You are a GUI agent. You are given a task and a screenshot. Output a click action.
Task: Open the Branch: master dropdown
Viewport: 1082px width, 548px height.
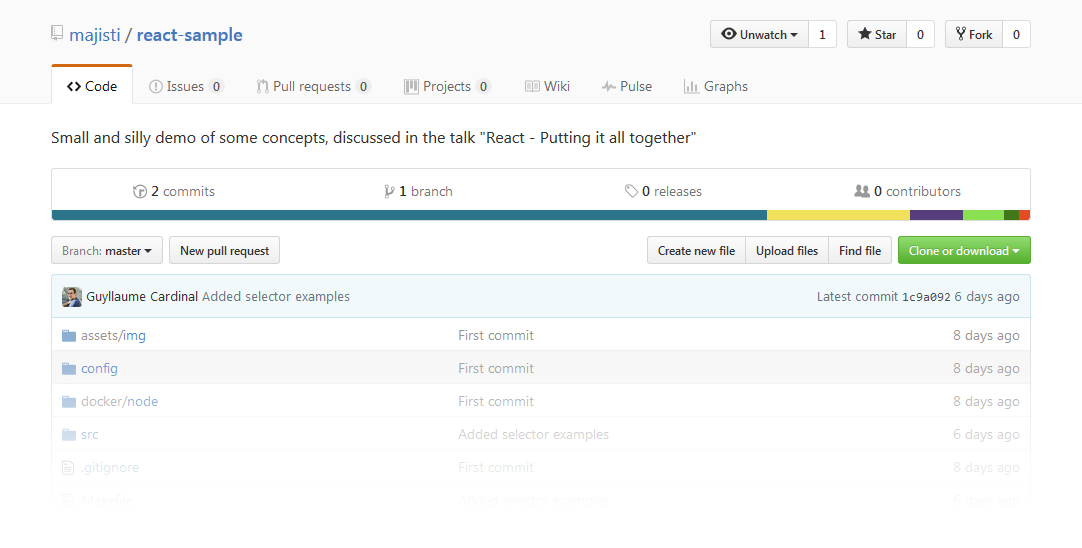point(107,251)
